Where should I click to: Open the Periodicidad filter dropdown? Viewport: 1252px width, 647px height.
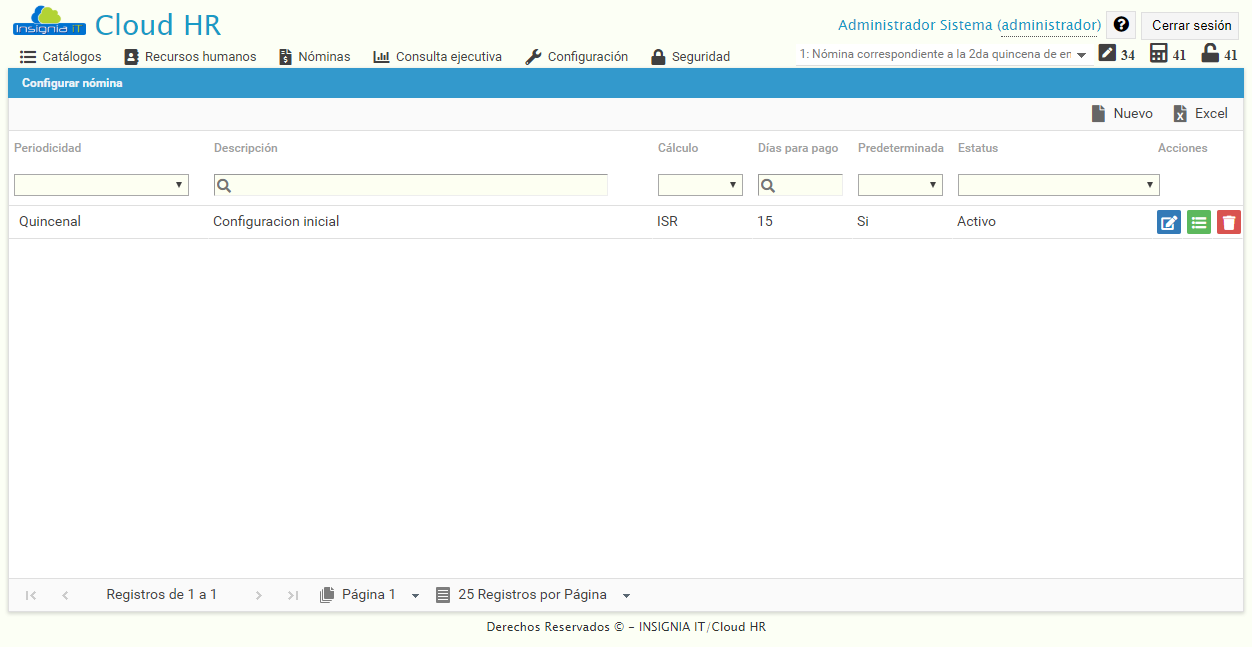pyautogui.click(x=100, y=184)
